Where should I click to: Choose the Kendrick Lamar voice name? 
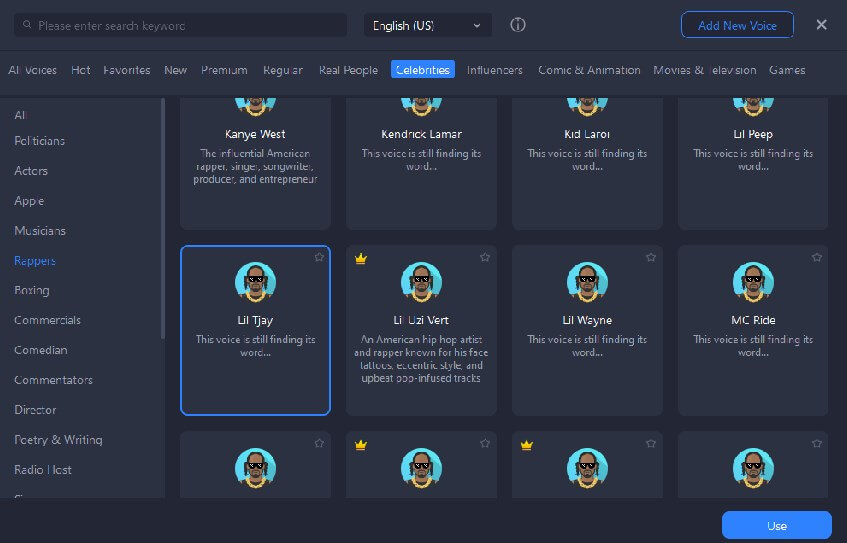point(421,134)
